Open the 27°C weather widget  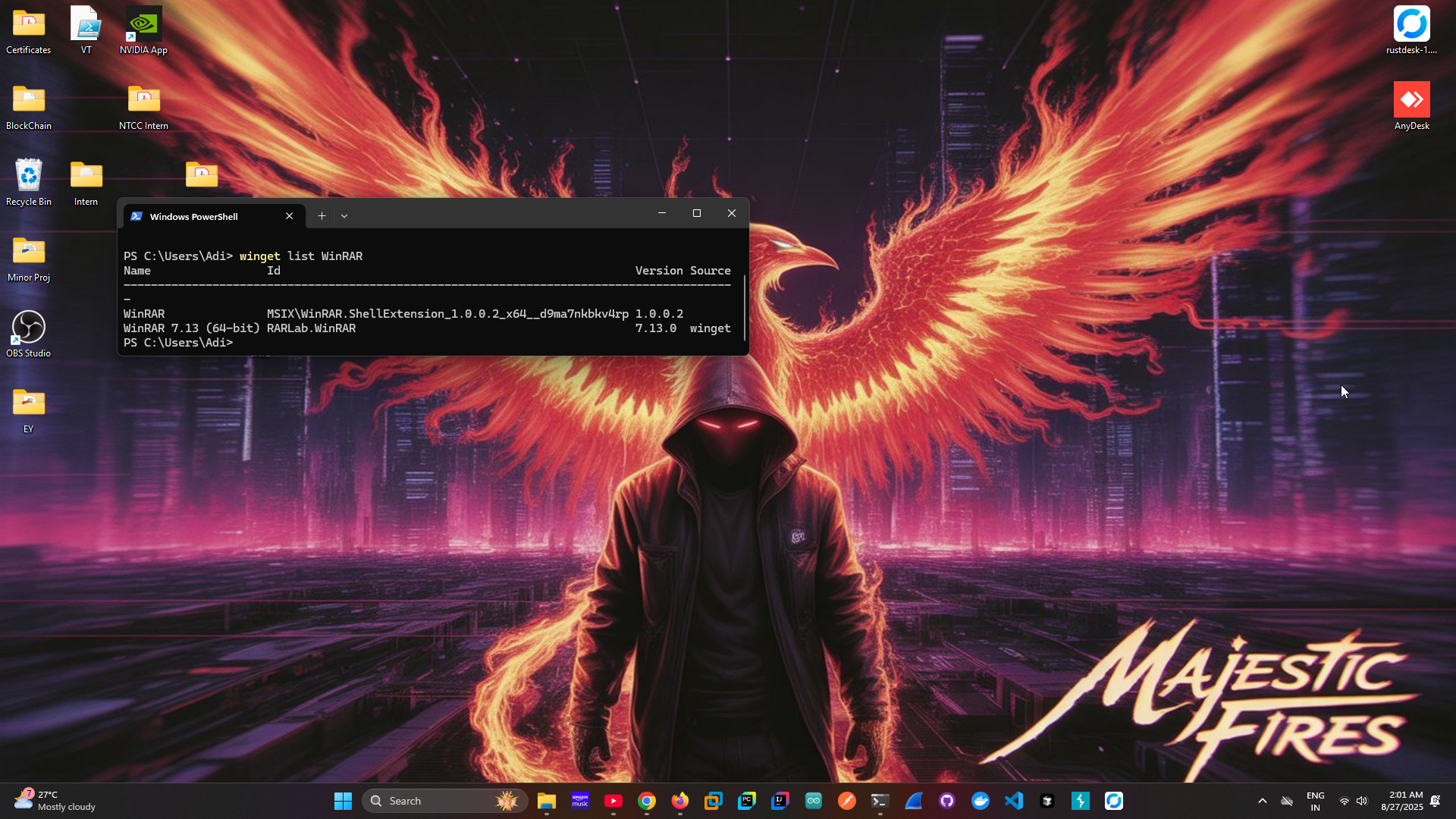[x=55, y=801]
